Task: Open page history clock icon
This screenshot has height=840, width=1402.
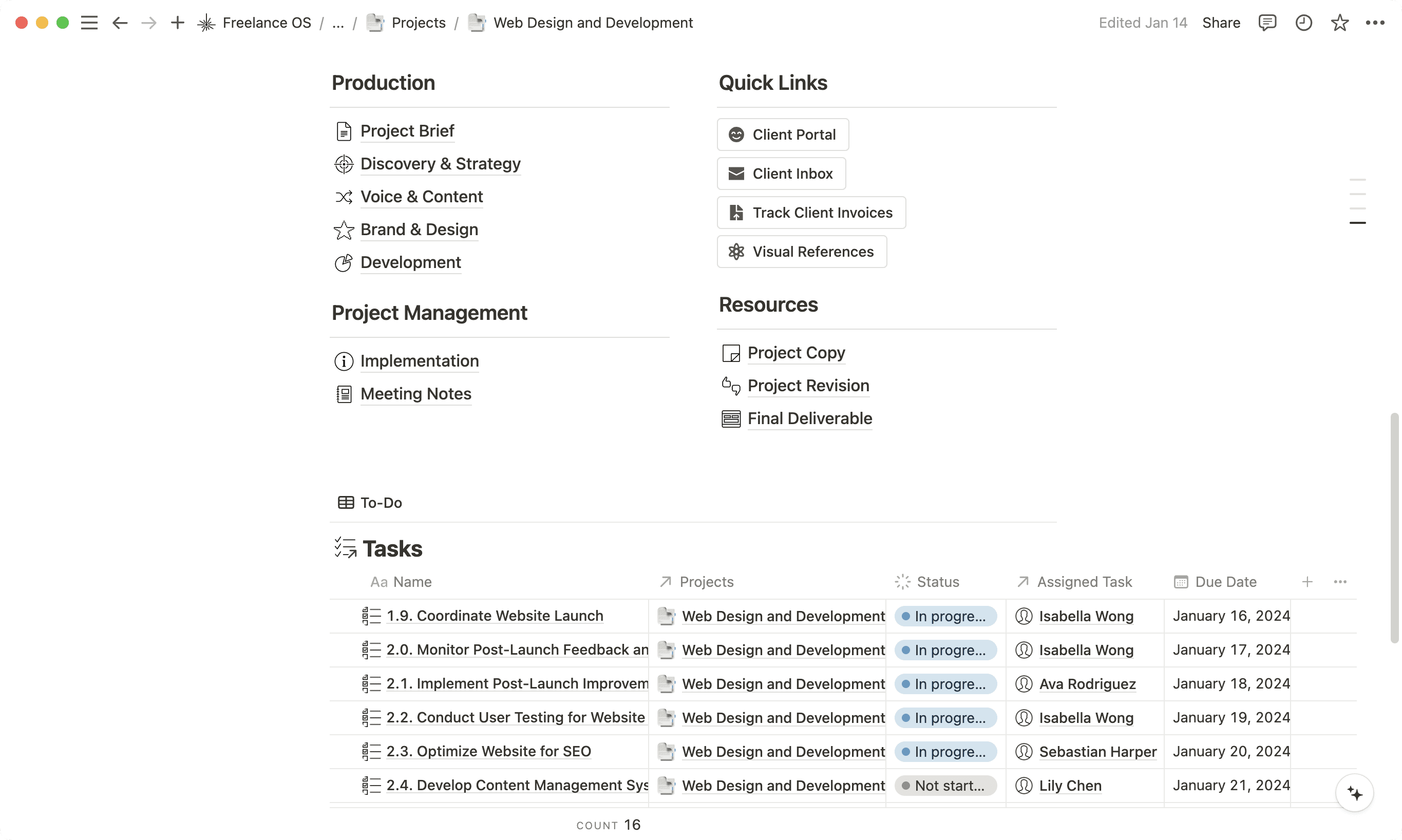Action: (1303, 23)
